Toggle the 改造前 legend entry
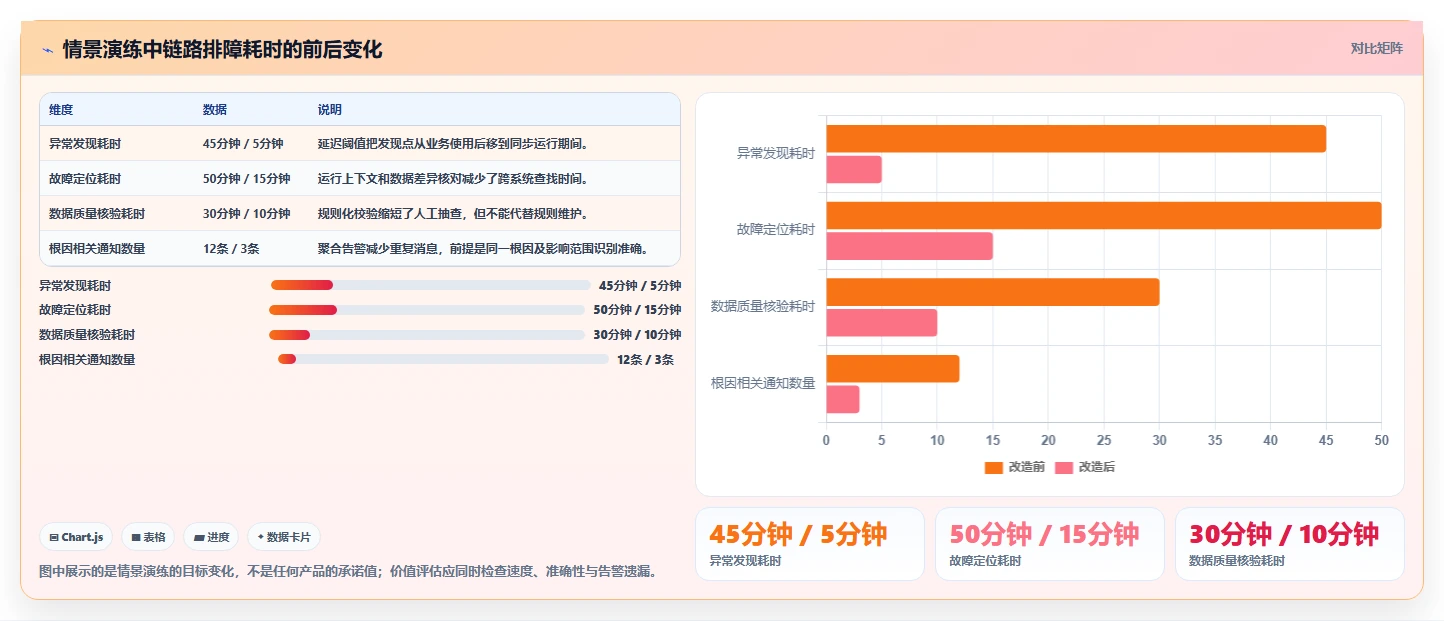Viewport: 1444px width, 621px height. pyautogui.click(x=1014, y=467)
